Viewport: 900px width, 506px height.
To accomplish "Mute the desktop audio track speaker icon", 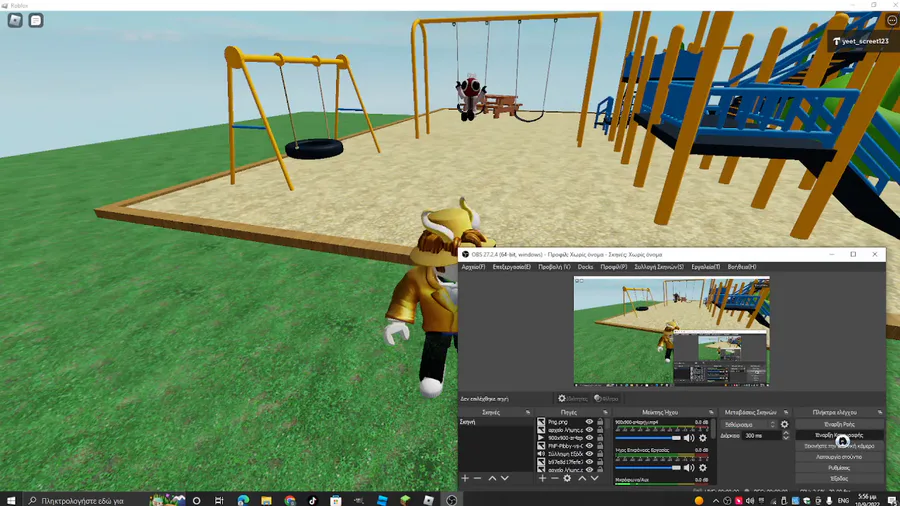I will [x=689, y=468].
